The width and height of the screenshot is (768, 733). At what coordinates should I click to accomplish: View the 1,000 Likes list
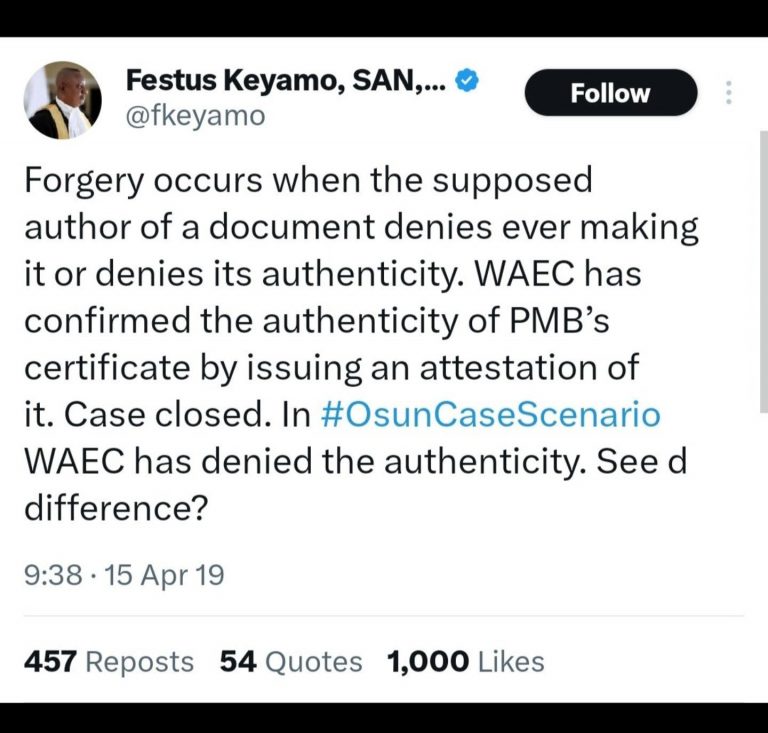click(x=465, y=661)
